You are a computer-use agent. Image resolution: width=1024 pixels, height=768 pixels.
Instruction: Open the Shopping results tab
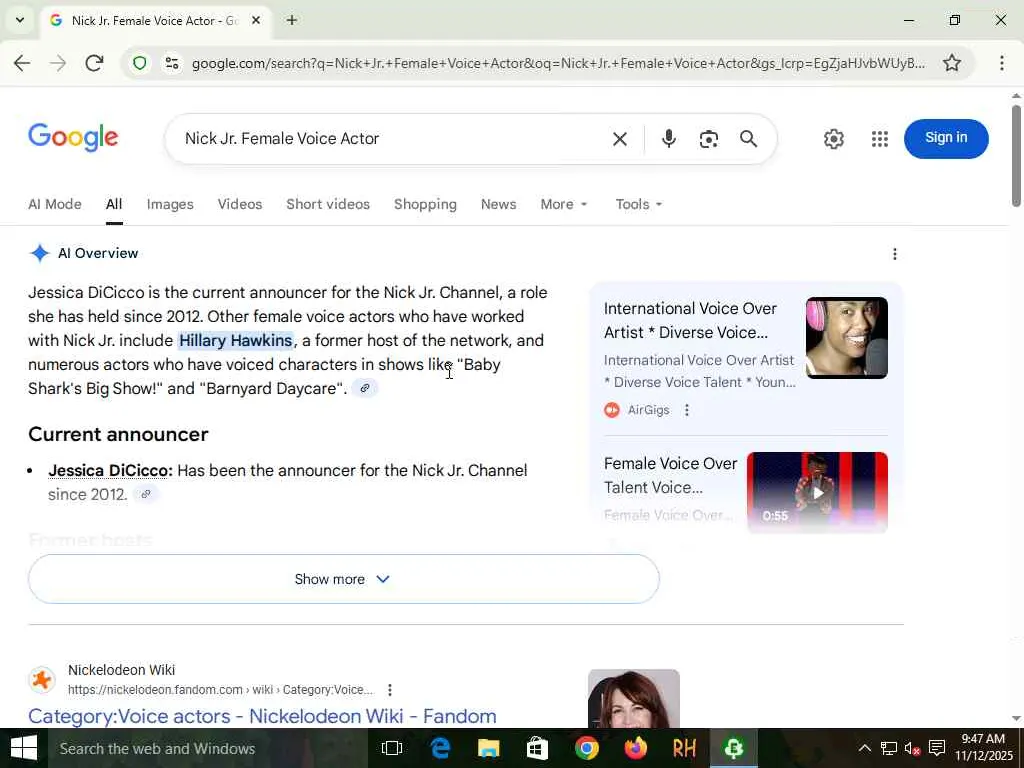425,204
